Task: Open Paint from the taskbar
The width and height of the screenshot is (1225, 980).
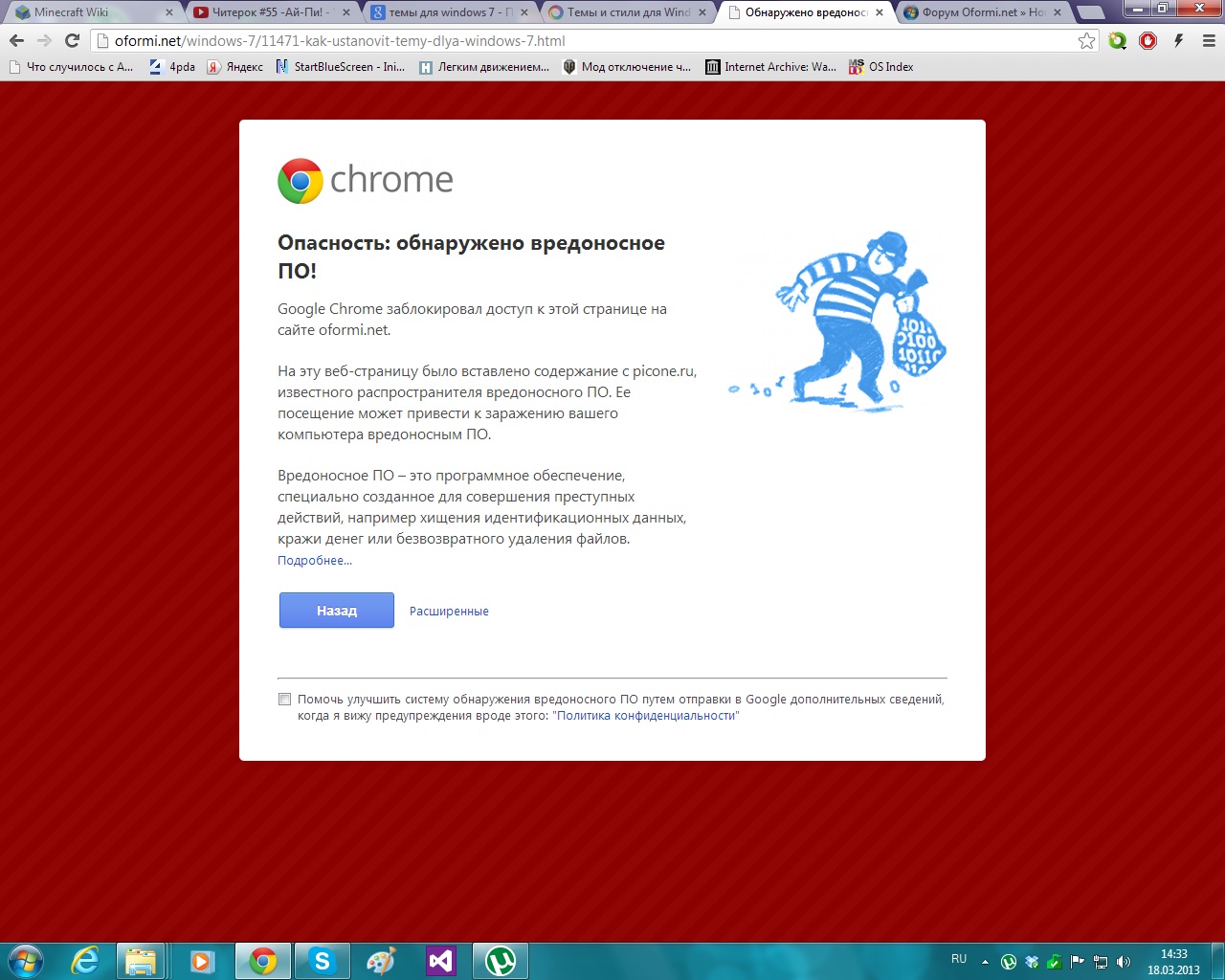Action: [x=382, y=961]
